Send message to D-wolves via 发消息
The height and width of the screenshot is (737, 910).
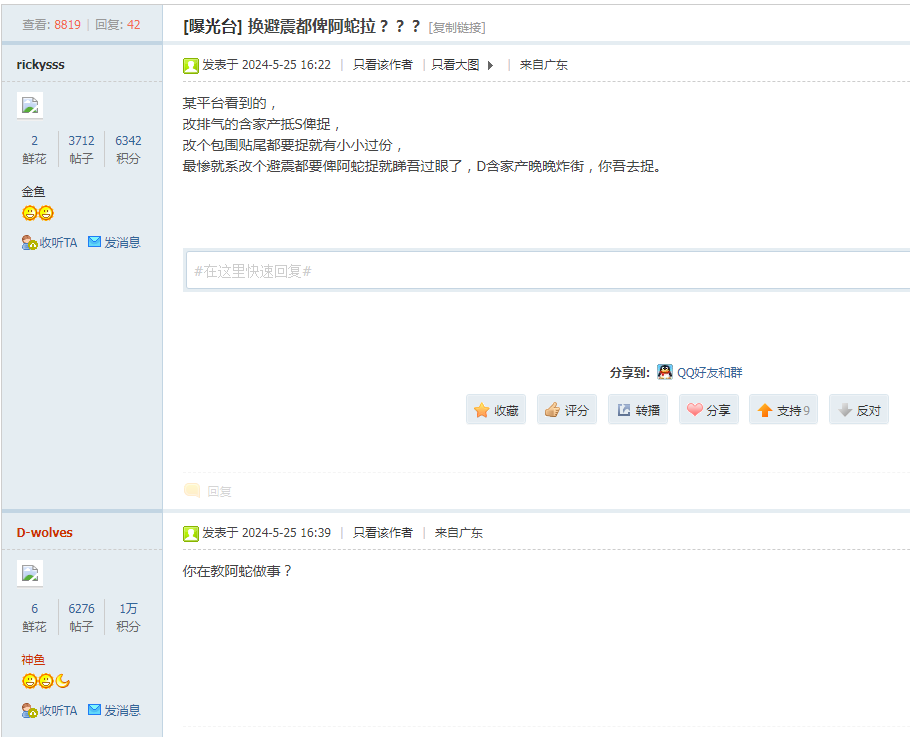pyautogui.click(x=114, y=710)
